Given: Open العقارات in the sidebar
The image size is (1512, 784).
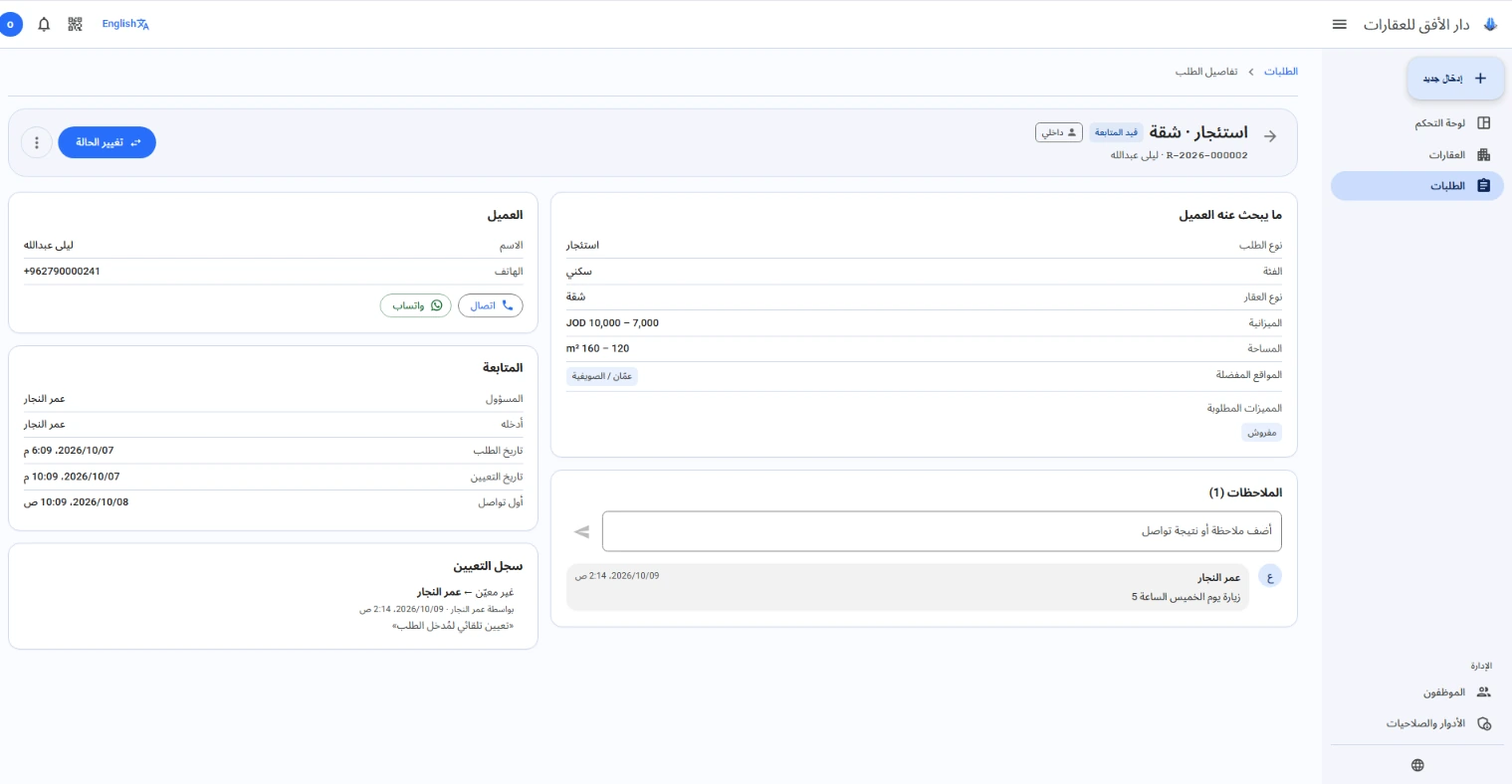Looking at the screenshot, I should click(x=1417, y=155).
